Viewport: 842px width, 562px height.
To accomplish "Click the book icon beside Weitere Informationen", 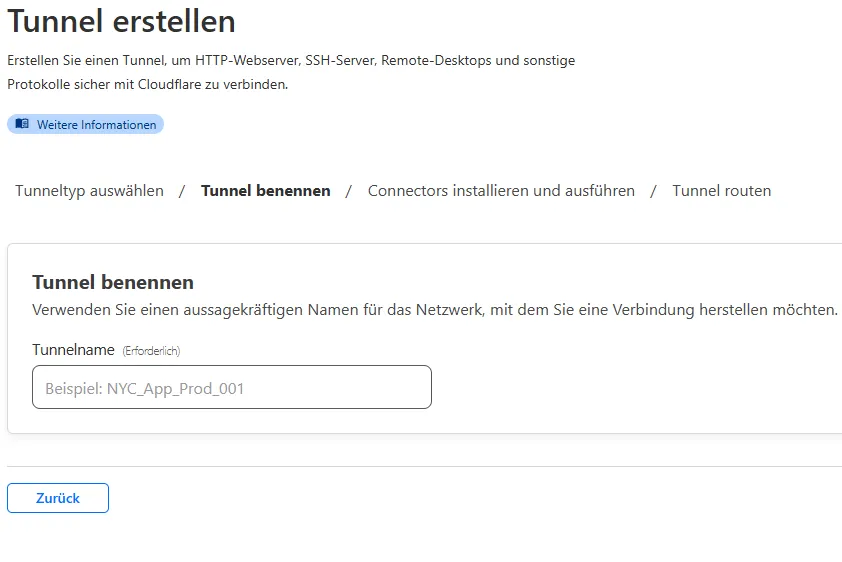I will (22, 124).
